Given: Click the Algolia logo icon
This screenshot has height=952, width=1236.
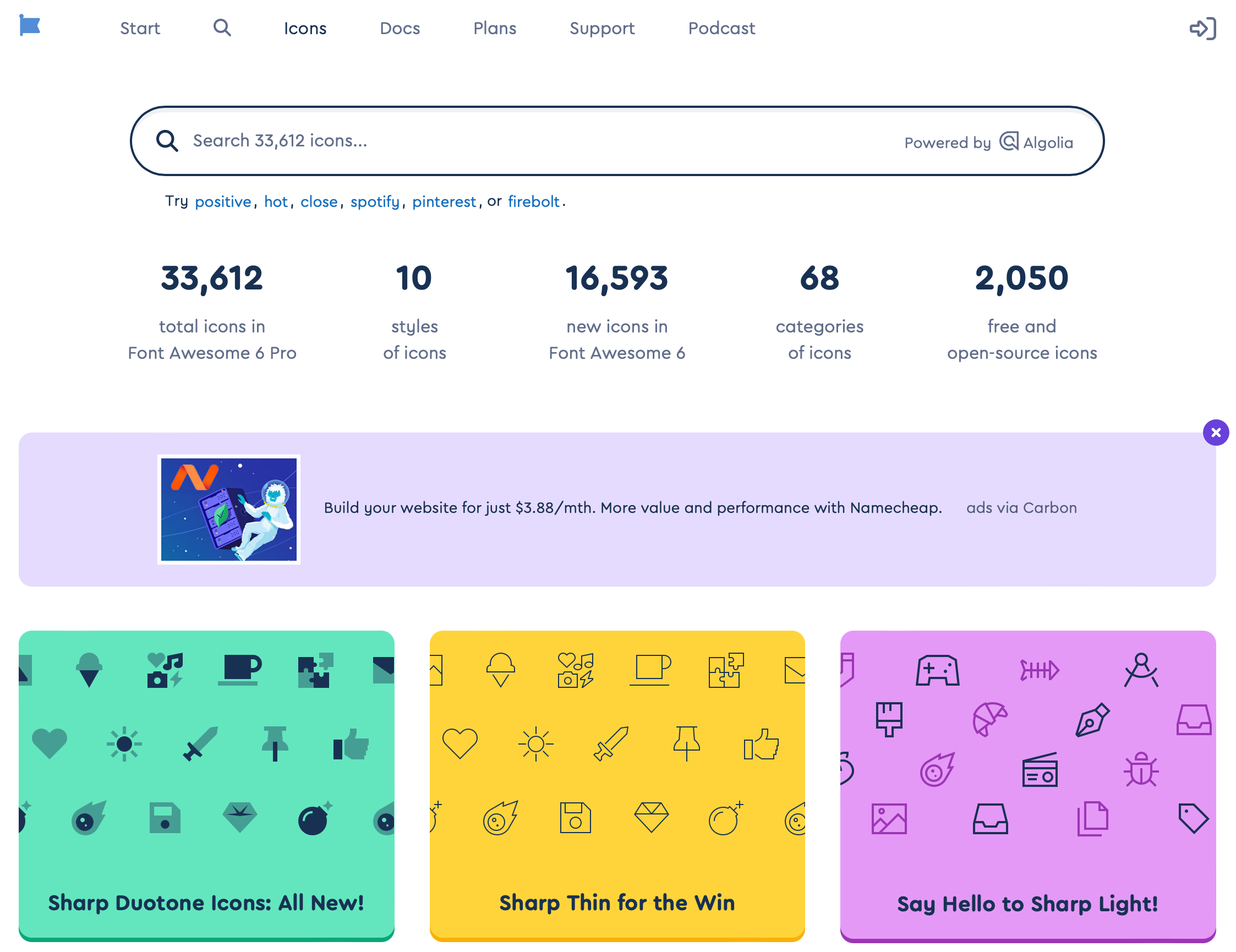Looking at the screenshot, I should pyautogui.click(x=1009, y=141).
